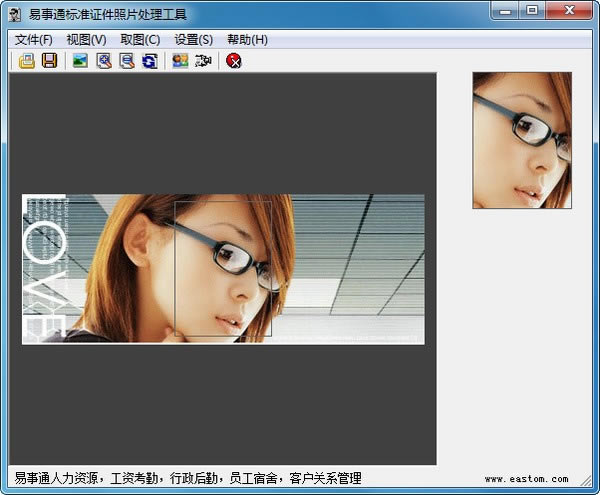Maximize the application window

[x=532, y=11]
